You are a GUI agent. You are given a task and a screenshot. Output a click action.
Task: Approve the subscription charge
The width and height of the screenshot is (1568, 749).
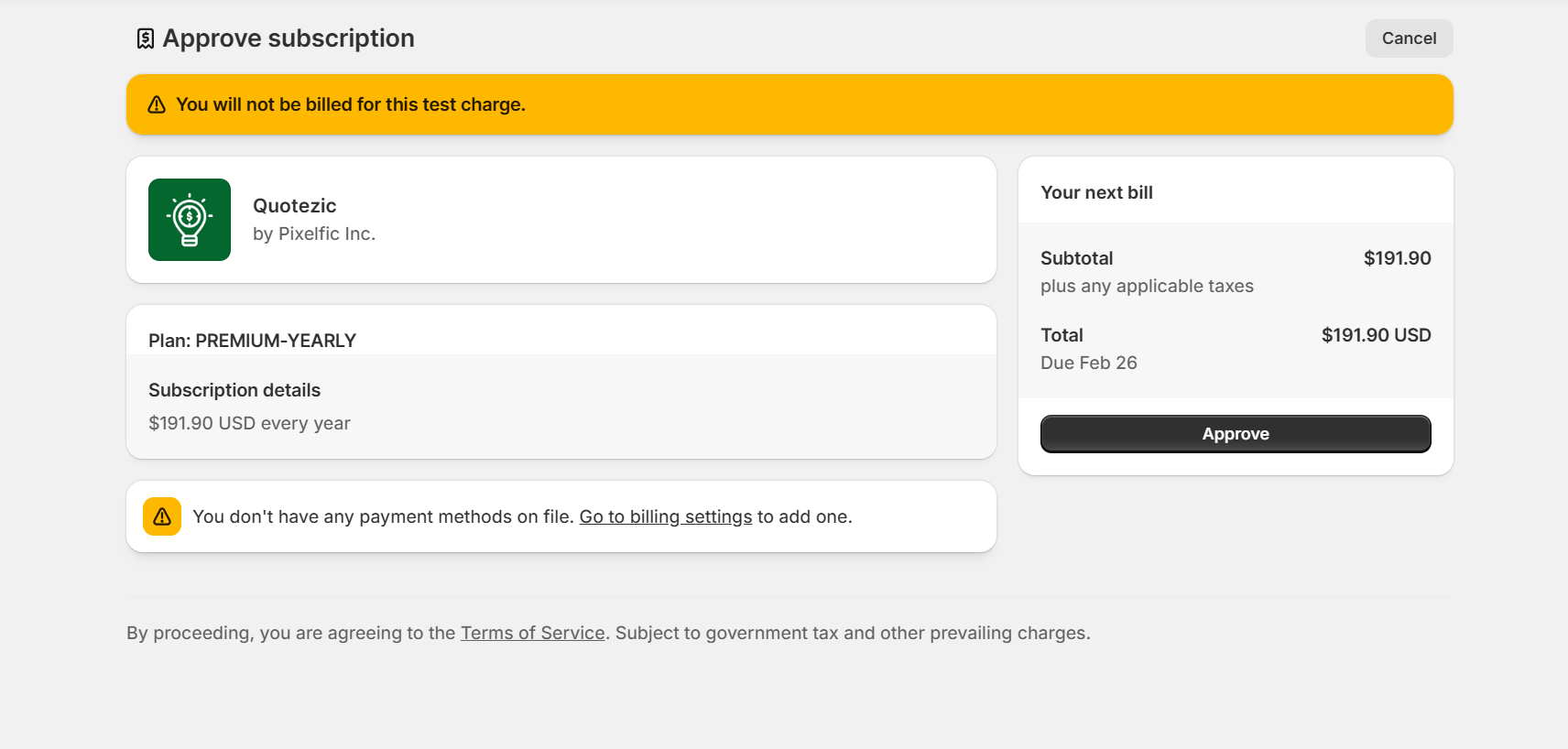[1235, 434]
